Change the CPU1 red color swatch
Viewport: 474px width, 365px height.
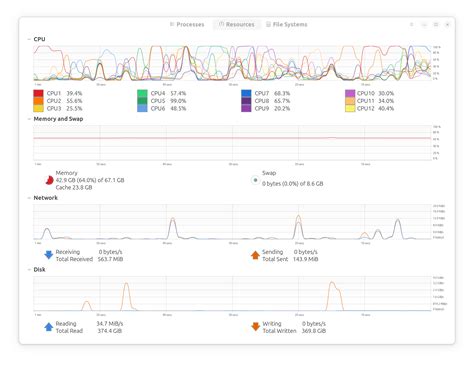(x=38, y=93)
